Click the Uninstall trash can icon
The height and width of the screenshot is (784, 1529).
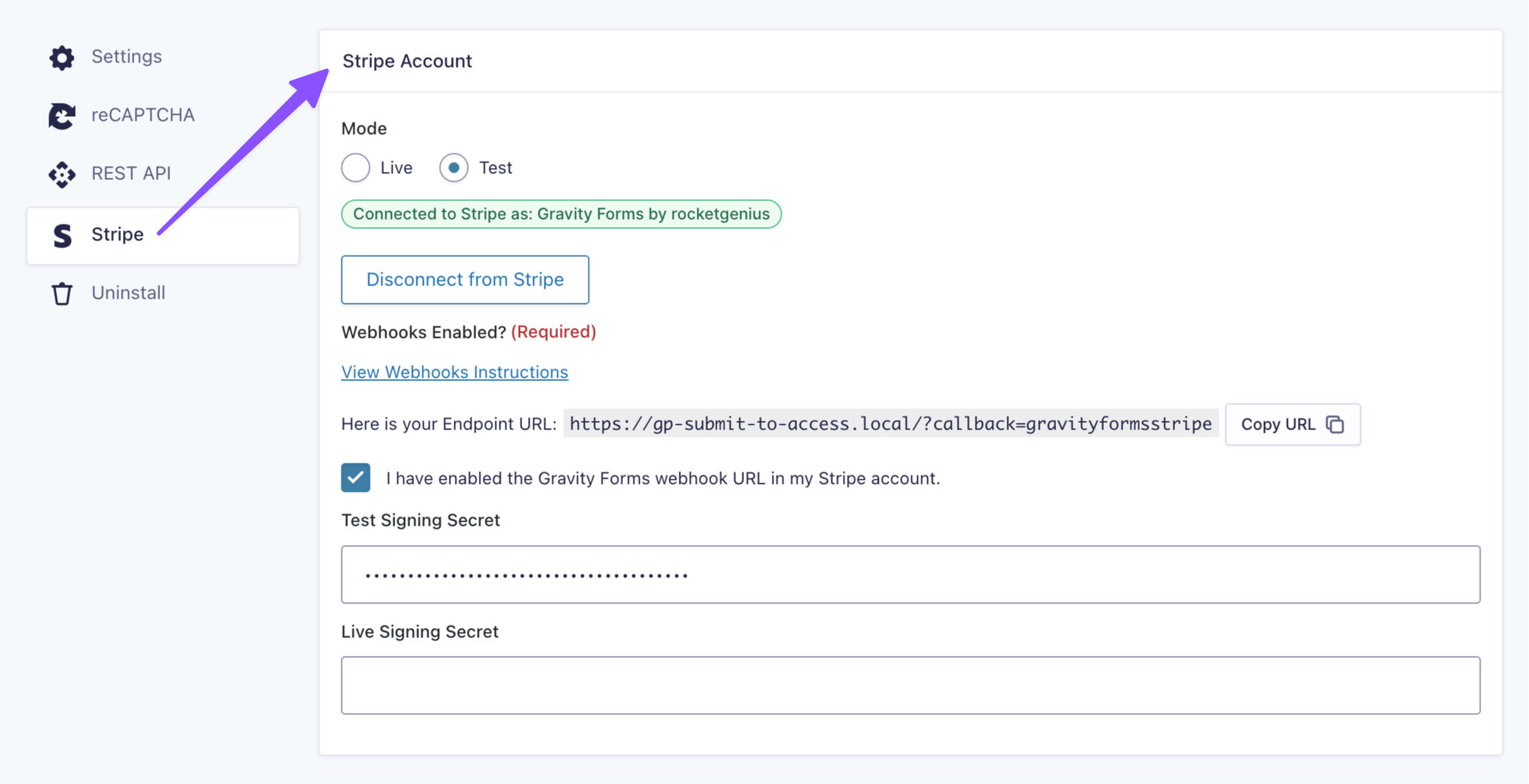tap(62, 293)
